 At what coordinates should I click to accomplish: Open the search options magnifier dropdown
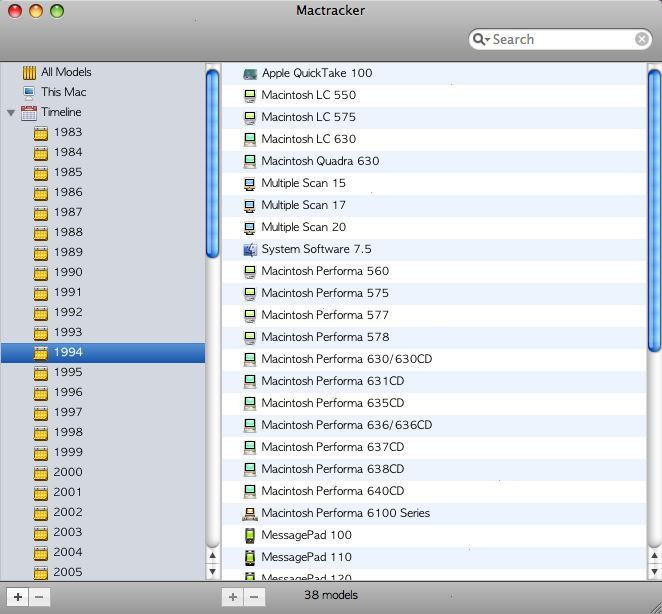(x=481, y=39)
